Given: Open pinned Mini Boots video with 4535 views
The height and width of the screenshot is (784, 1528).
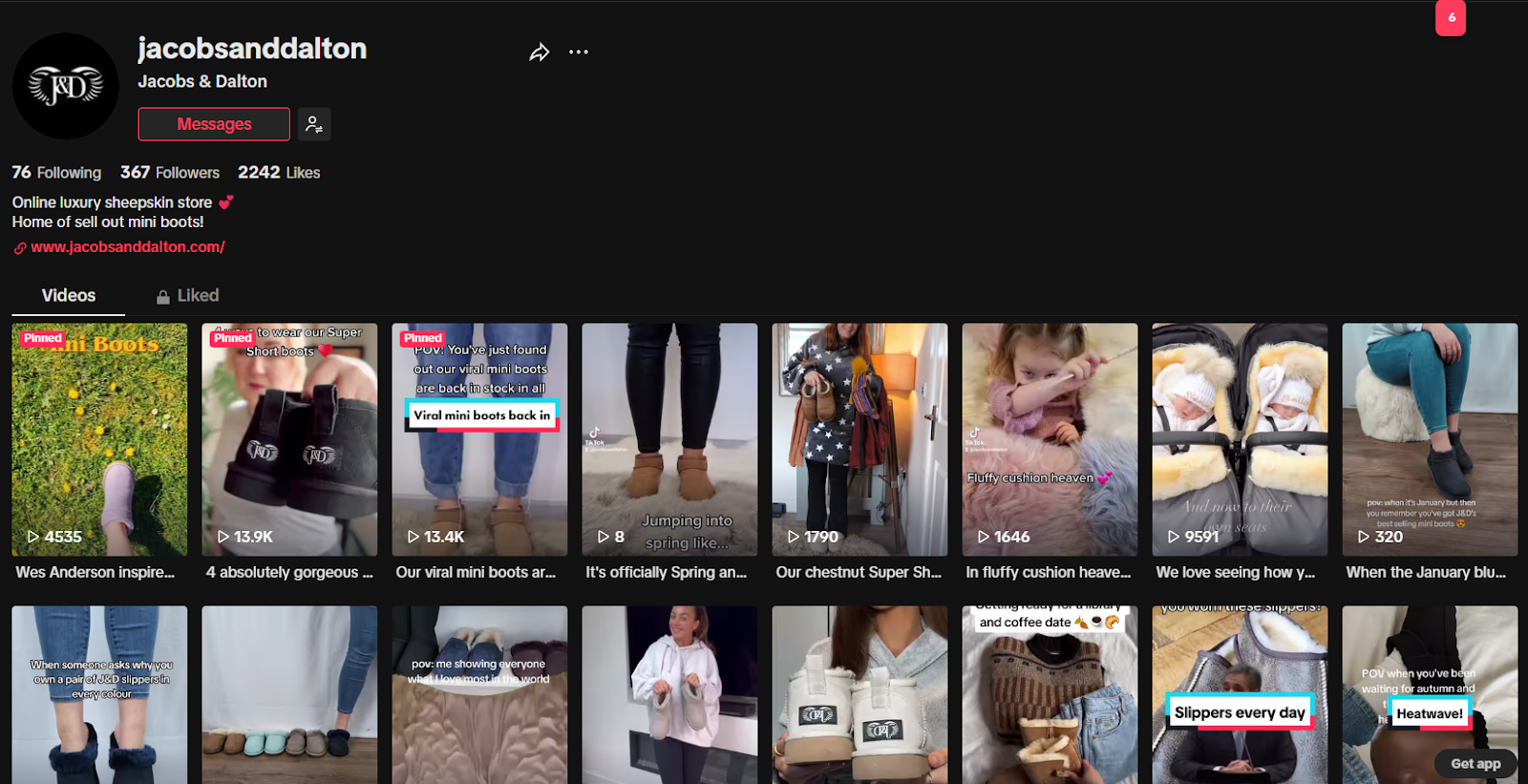Looking at the screenshot, I should [x=99, y=439].
